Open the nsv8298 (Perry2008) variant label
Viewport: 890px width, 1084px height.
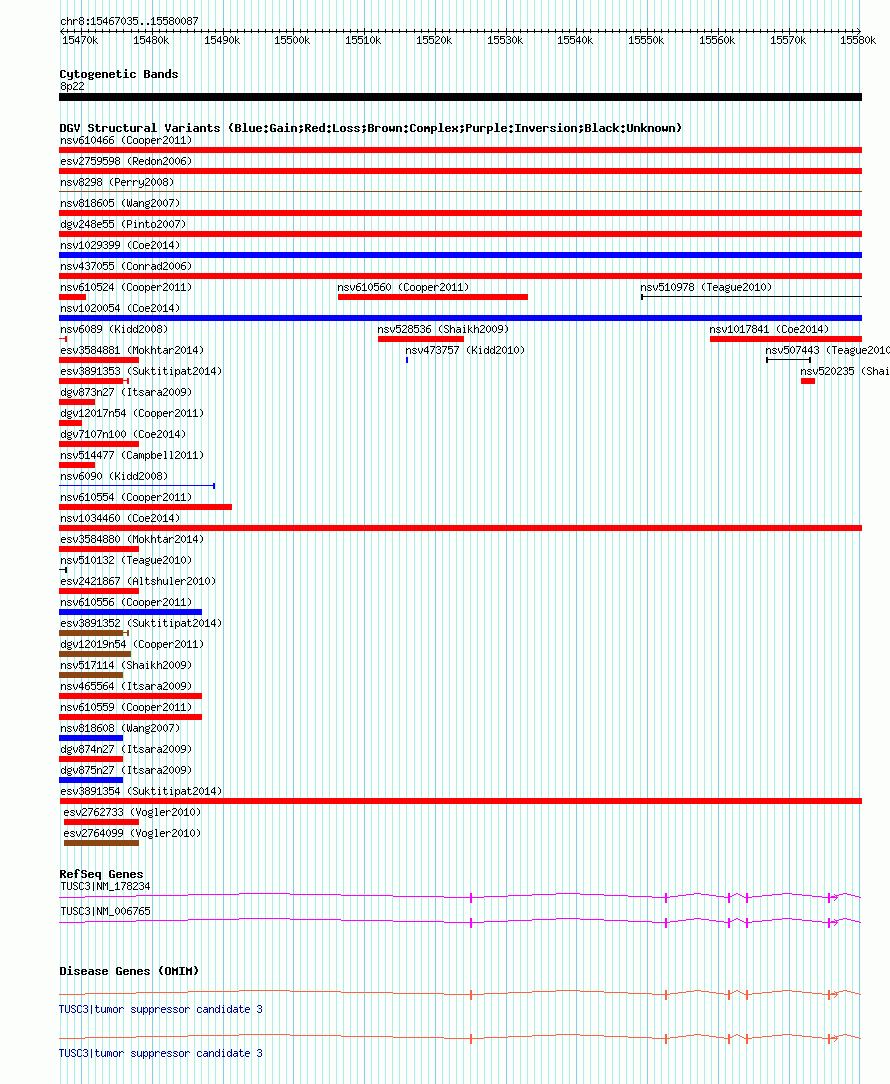(117, 183)
